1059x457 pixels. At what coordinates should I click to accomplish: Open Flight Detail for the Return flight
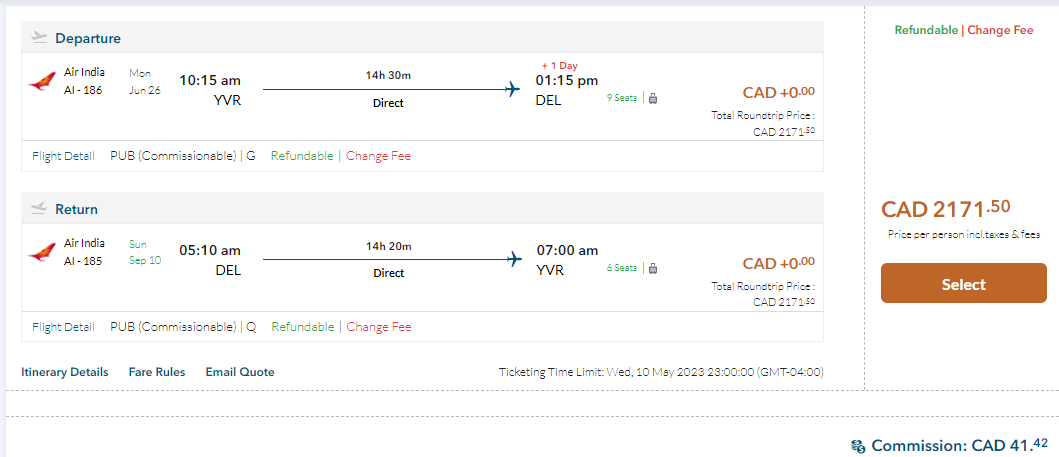pyautogui.click(x=63, y=327)
